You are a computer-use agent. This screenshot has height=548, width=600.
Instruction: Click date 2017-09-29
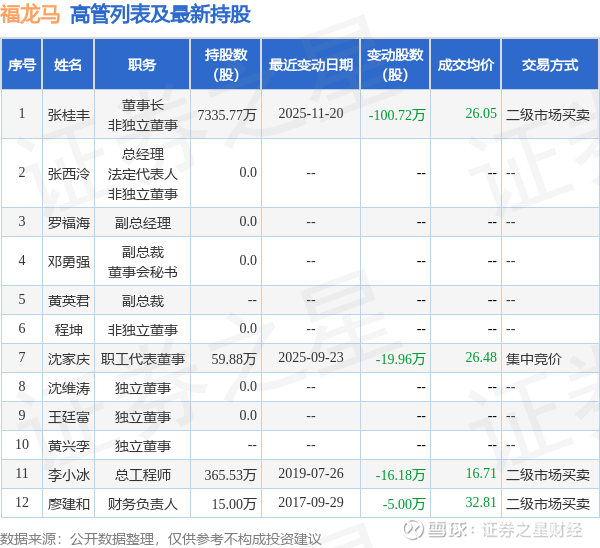(x=311, y=502)
